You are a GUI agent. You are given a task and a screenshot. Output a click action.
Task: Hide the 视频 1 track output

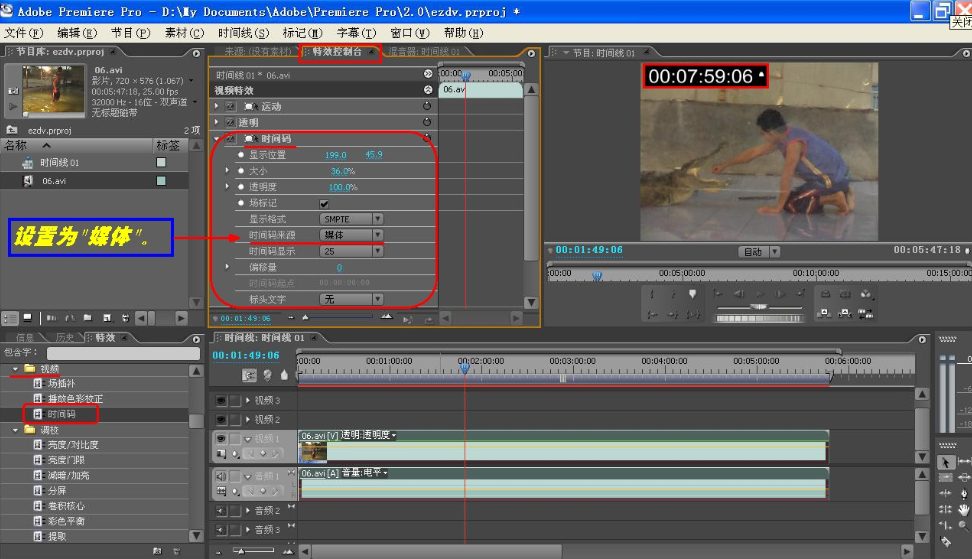[221, 438]
